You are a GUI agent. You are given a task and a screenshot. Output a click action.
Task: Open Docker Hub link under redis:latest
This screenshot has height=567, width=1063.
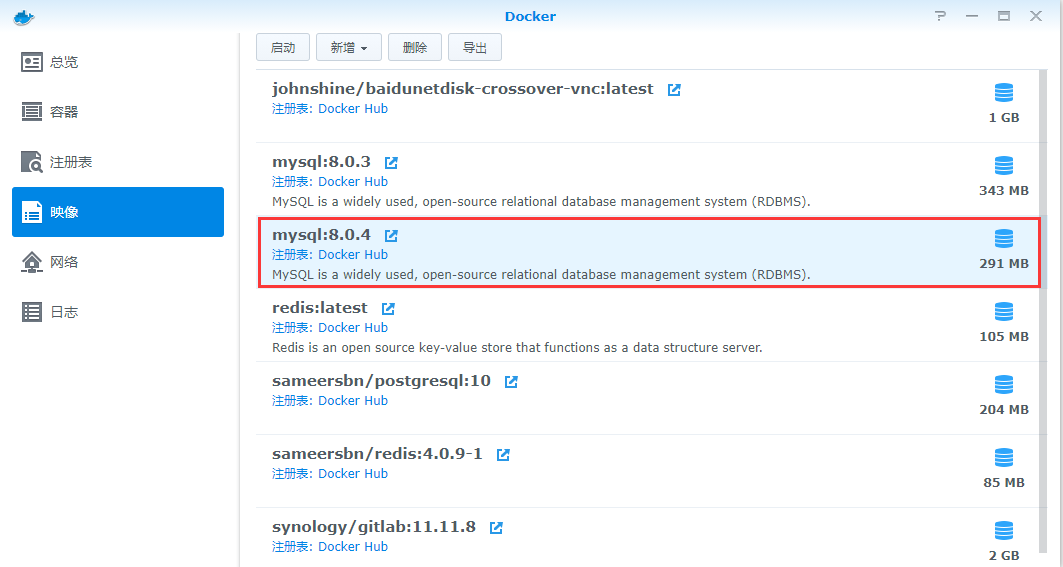tap(352, 327)
